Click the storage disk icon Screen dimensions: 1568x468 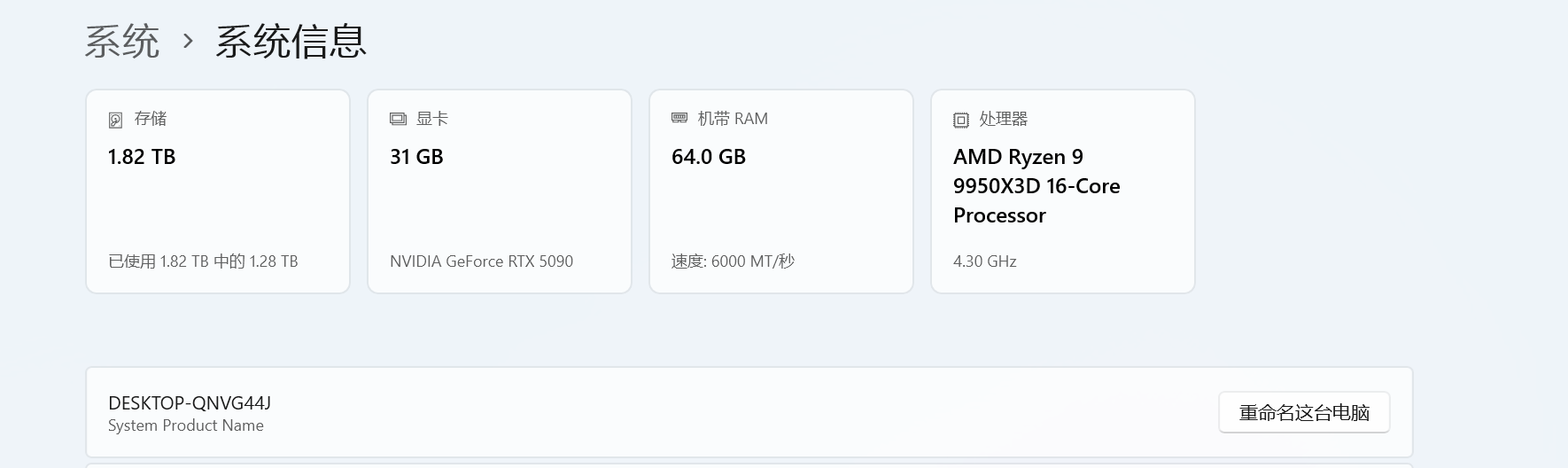pos(115,120)
